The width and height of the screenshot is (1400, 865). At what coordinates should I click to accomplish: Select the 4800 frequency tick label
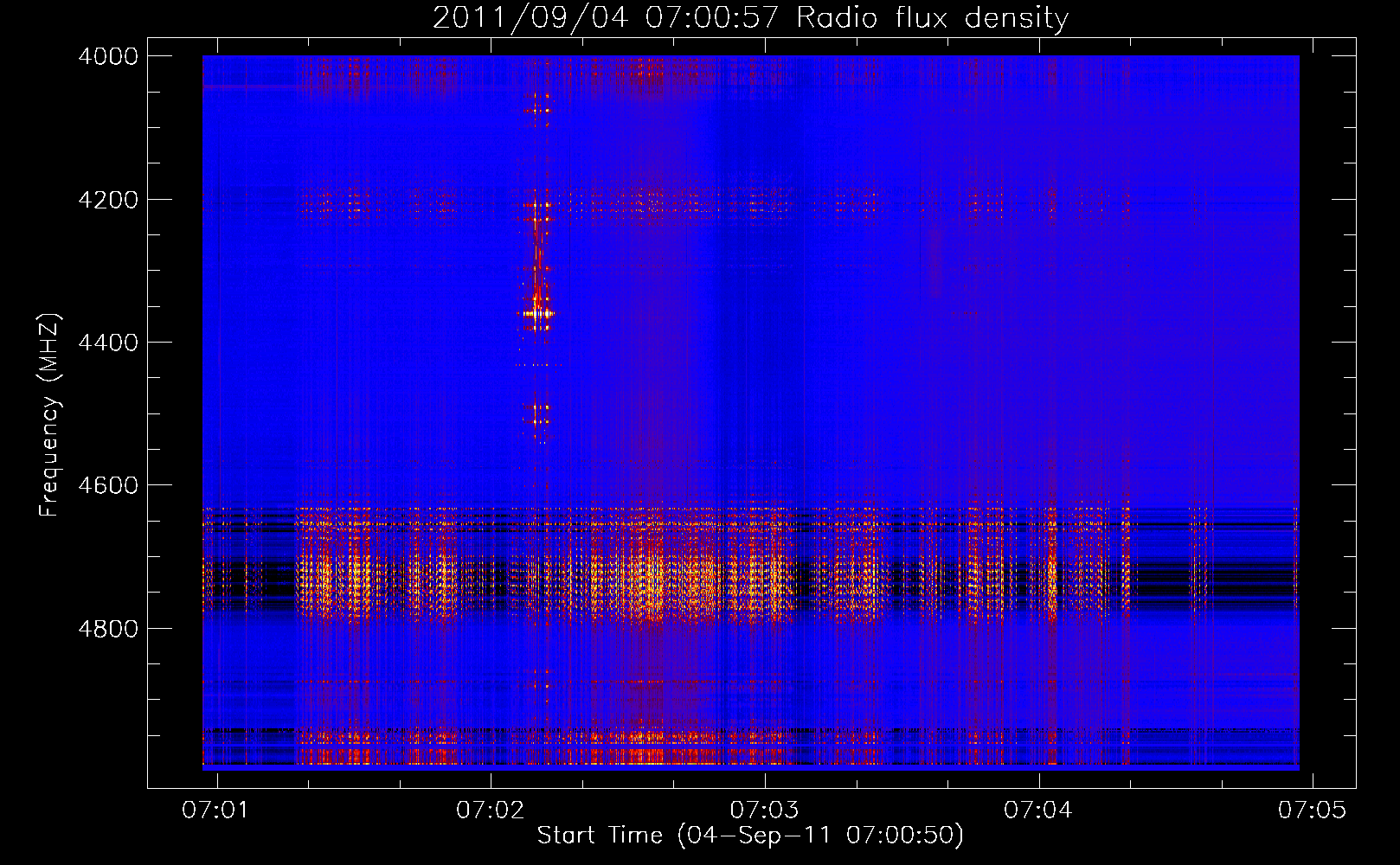[x=108, y=629]
